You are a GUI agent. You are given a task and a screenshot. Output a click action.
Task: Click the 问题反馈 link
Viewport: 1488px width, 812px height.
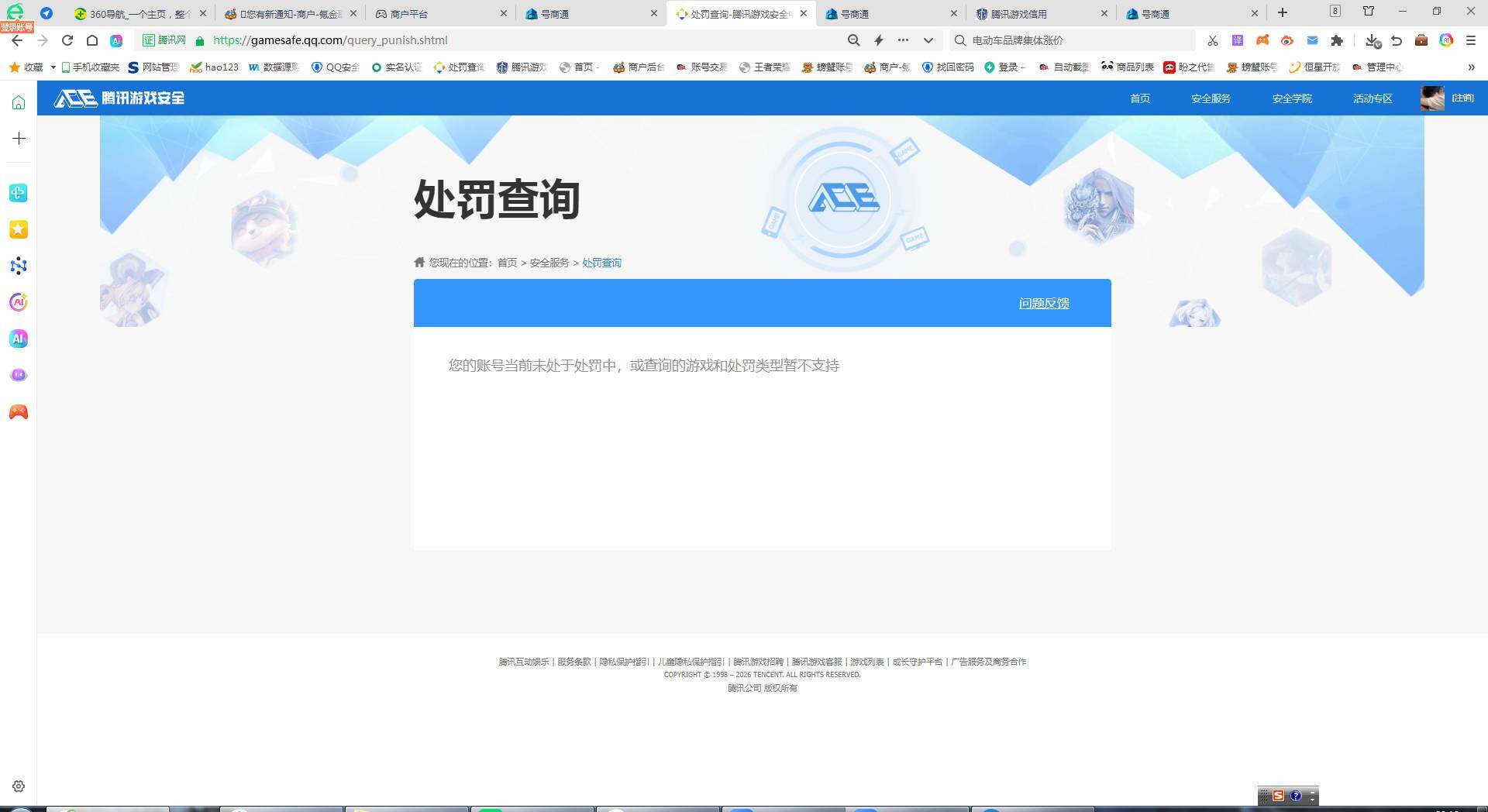coord(1043,303)
